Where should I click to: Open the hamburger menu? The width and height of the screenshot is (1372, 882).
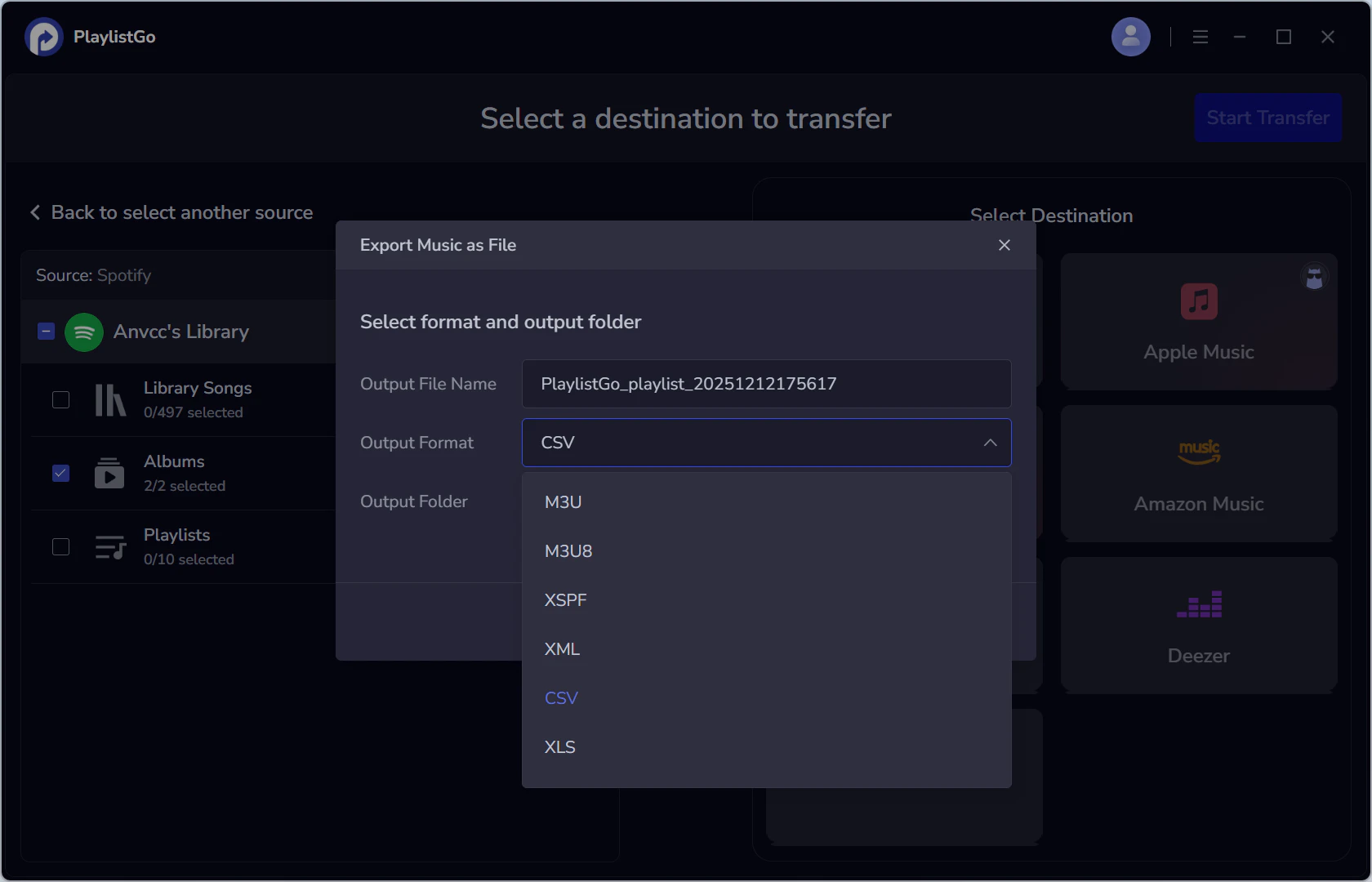[1200, 36]
